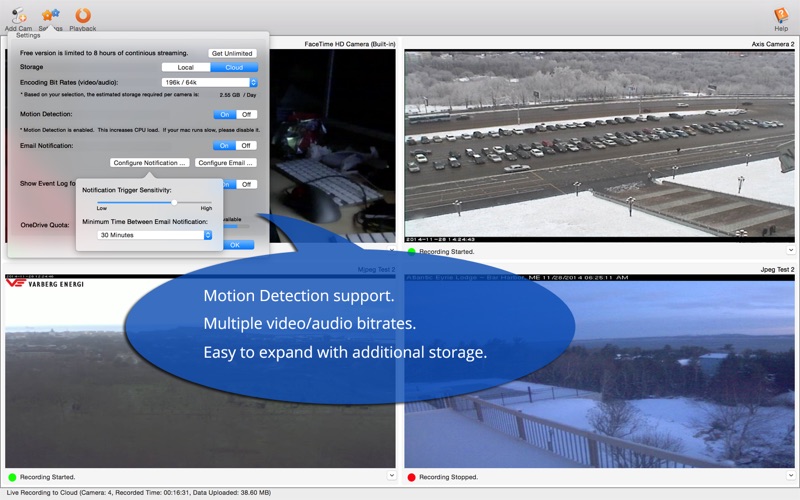The width and height of the screenshot is (800, 500).
Task: Click 'Recording Started.' text under Axis Camera 2
Action: (x=446, y=252)
